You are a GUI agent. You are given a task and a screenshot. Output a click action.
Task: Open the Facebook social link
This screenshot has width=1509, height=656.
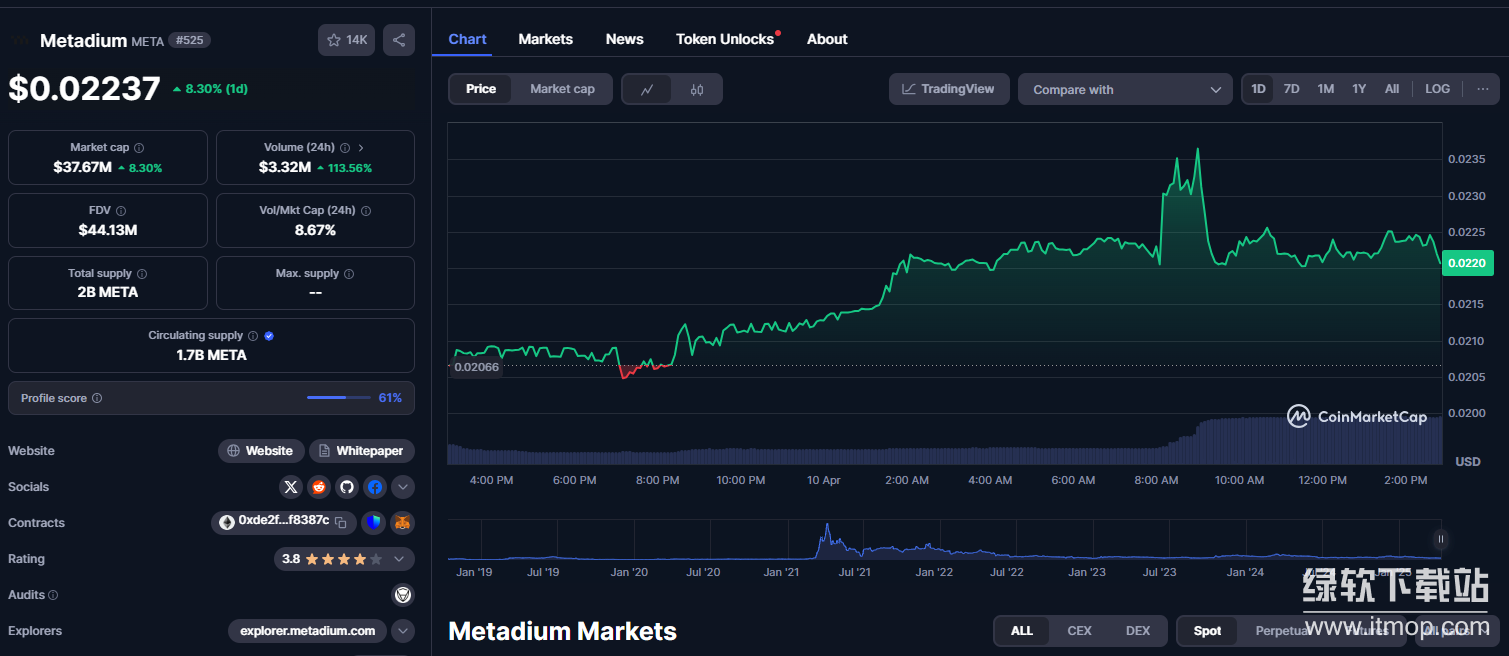(x=375, y=487)
